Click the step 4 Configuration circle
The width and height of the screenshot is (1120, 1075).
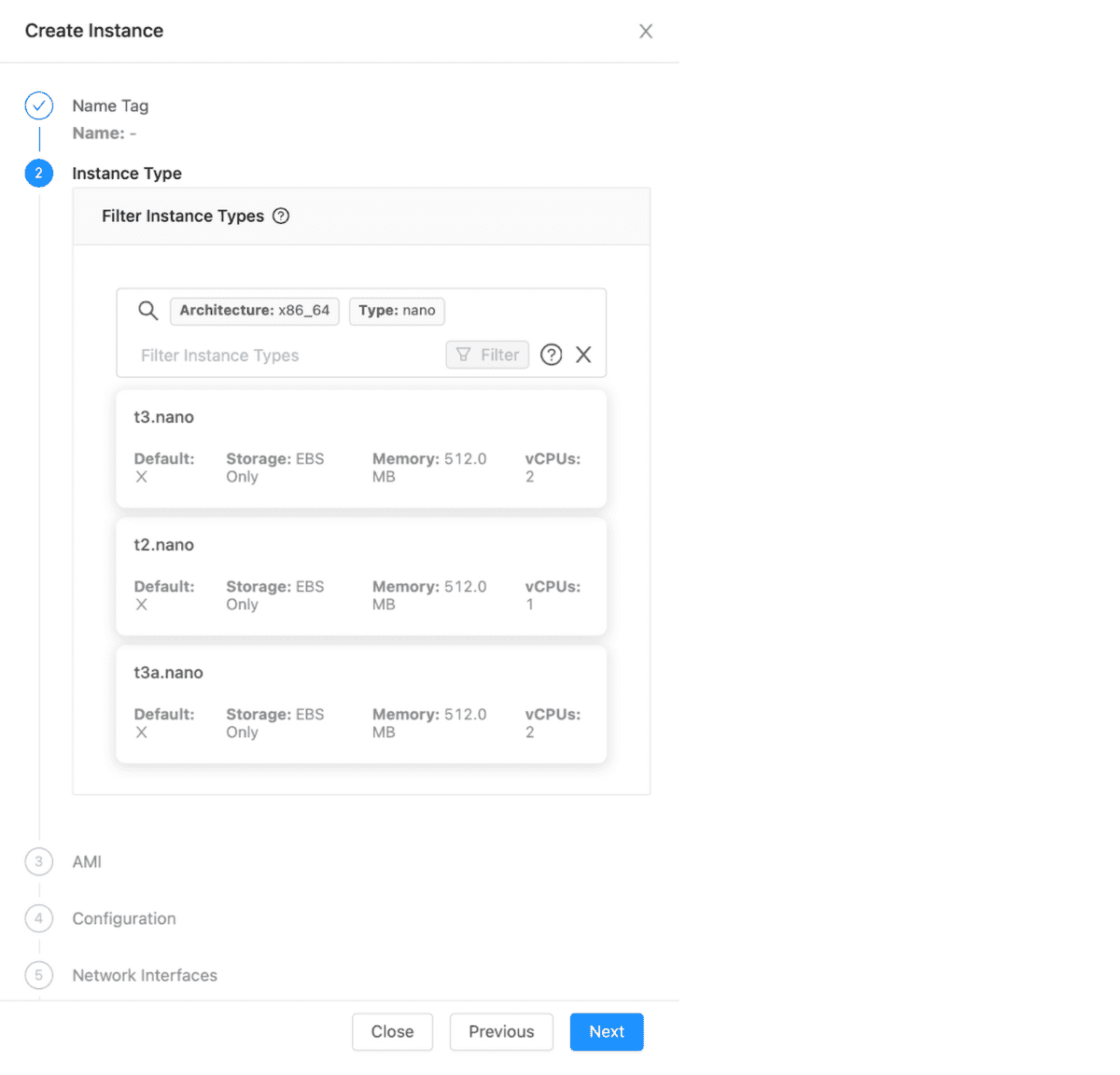[39, 919]
